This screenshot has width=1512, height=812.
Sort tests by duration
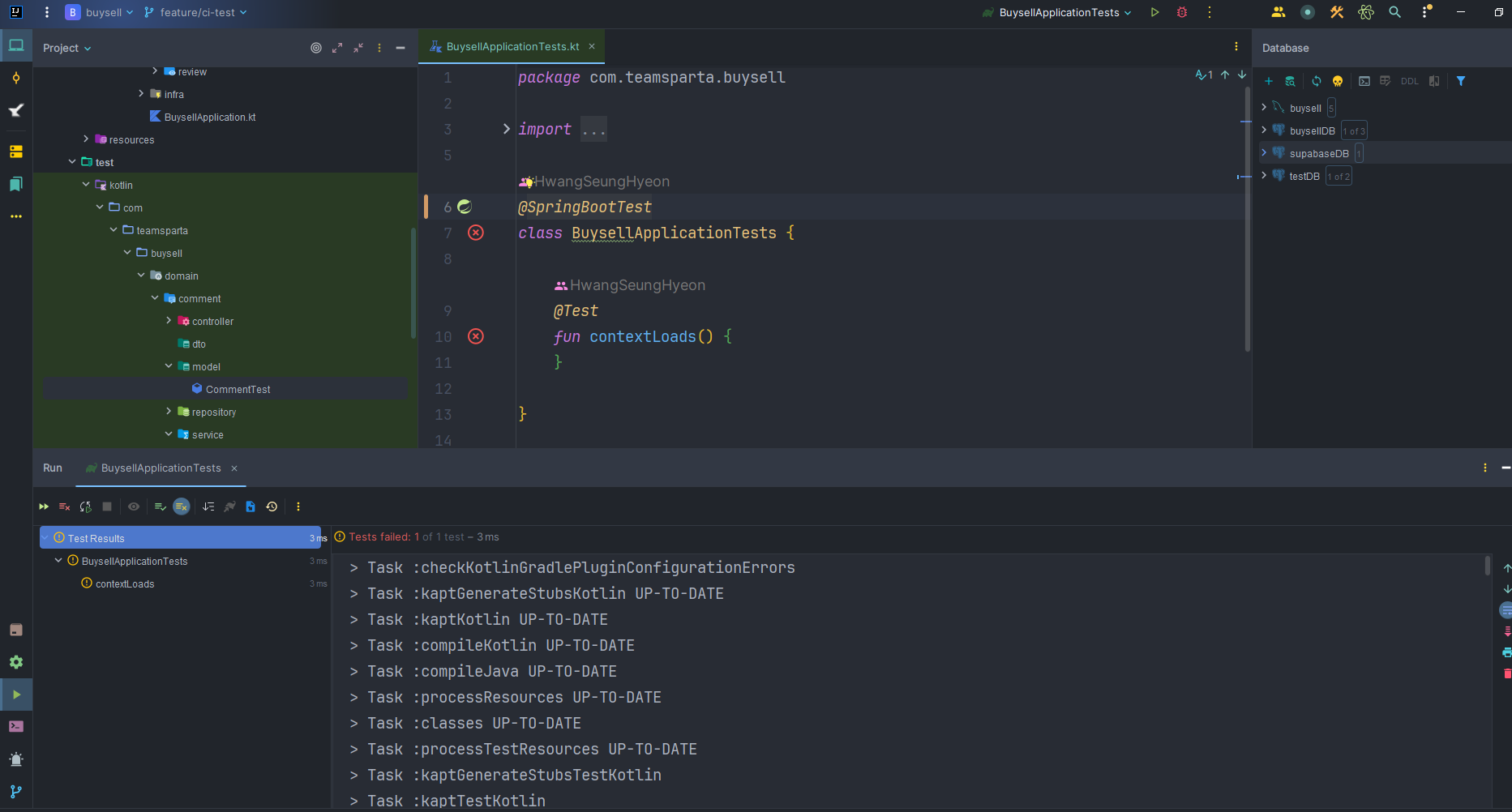click(x=208, y=506)
